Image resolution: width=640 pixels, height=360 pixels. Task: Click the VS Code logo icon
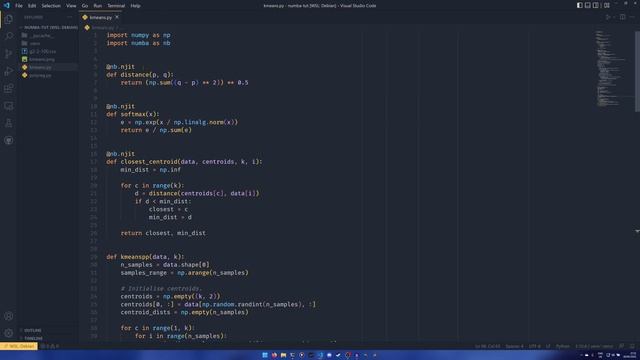pyautogui.click(x=6, y=5)
